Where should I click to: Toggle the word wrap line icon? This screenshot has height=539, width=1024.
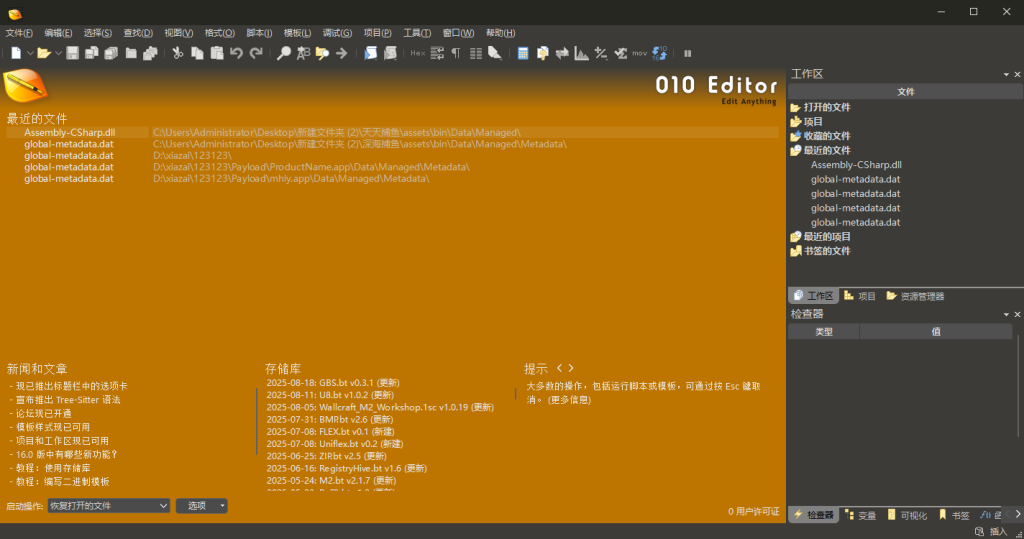pyautogui.click(x=438, y=54)
